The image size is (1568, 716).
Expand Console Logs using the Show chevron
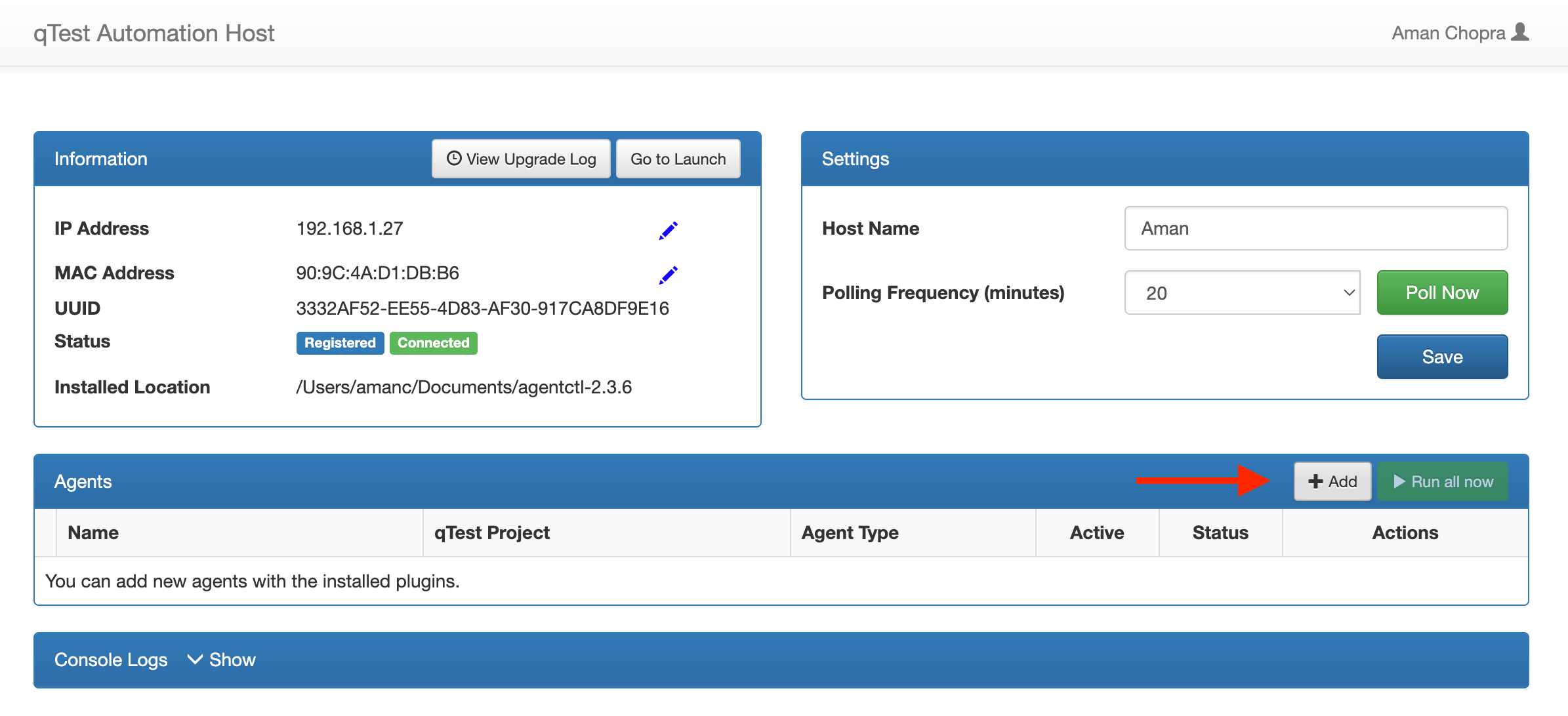195,660
